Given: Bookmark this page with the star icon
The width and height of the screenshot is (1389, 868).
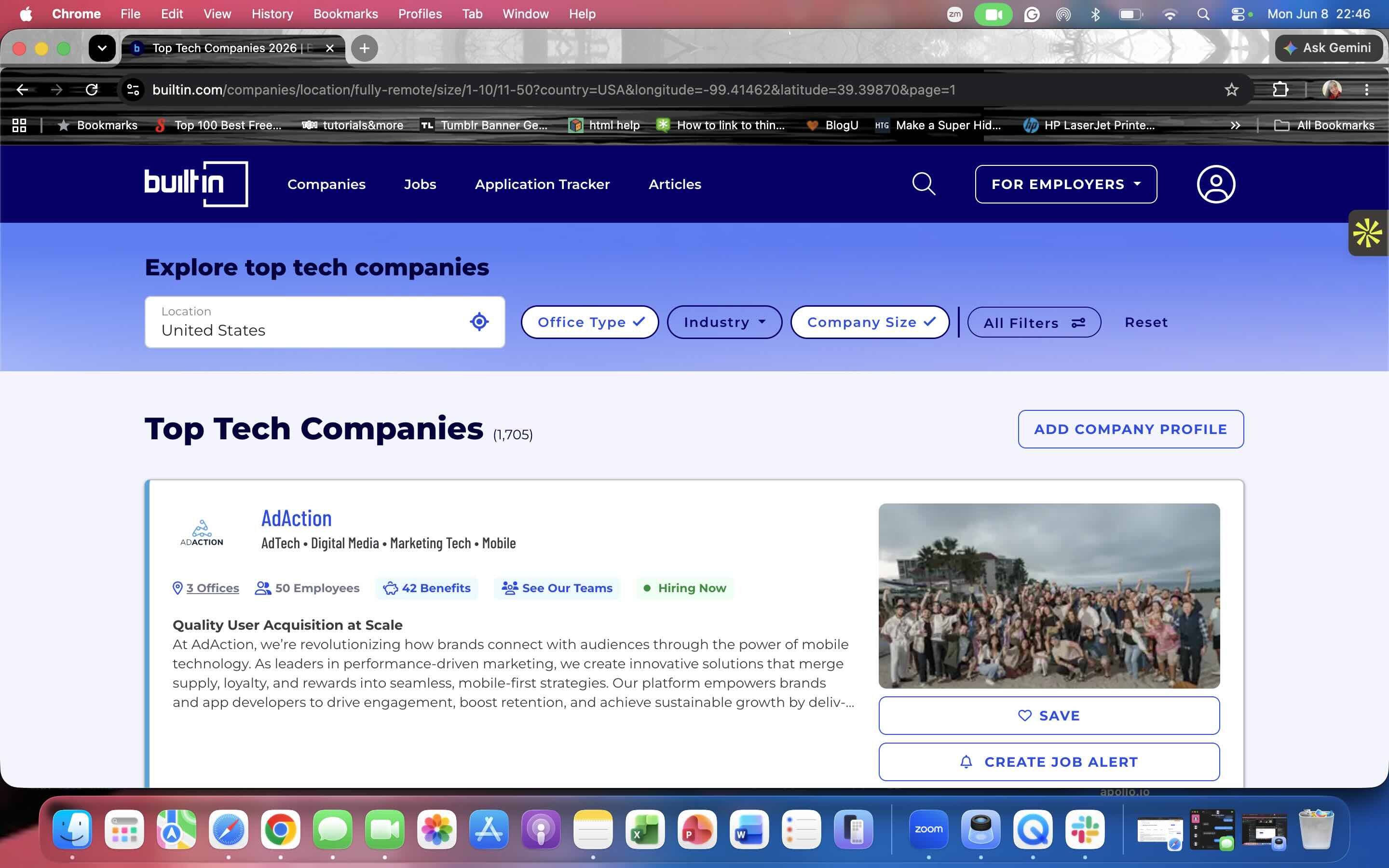Looking at the screenshot, I should 1231,90.
